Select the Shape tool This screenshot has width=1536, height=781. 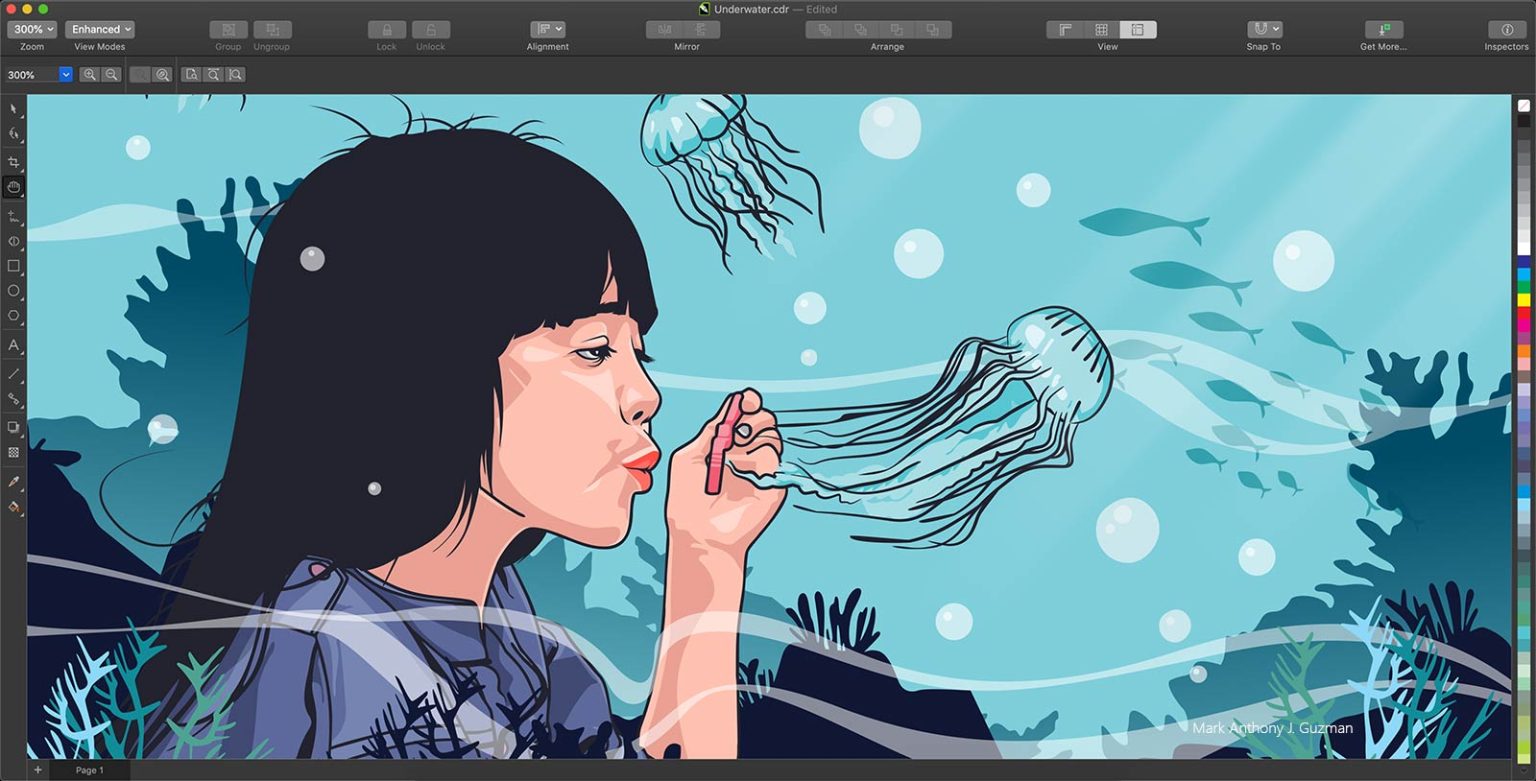click(14, 135)
